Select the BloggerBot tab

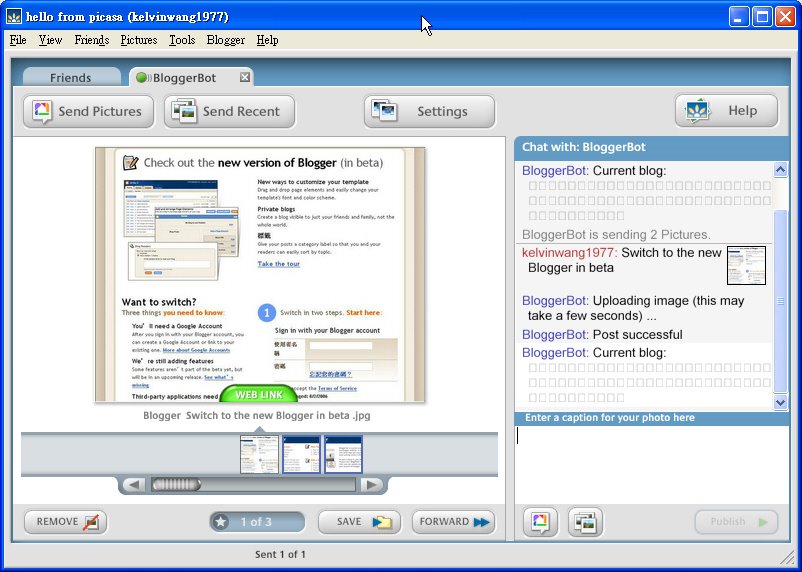[184, 78]
